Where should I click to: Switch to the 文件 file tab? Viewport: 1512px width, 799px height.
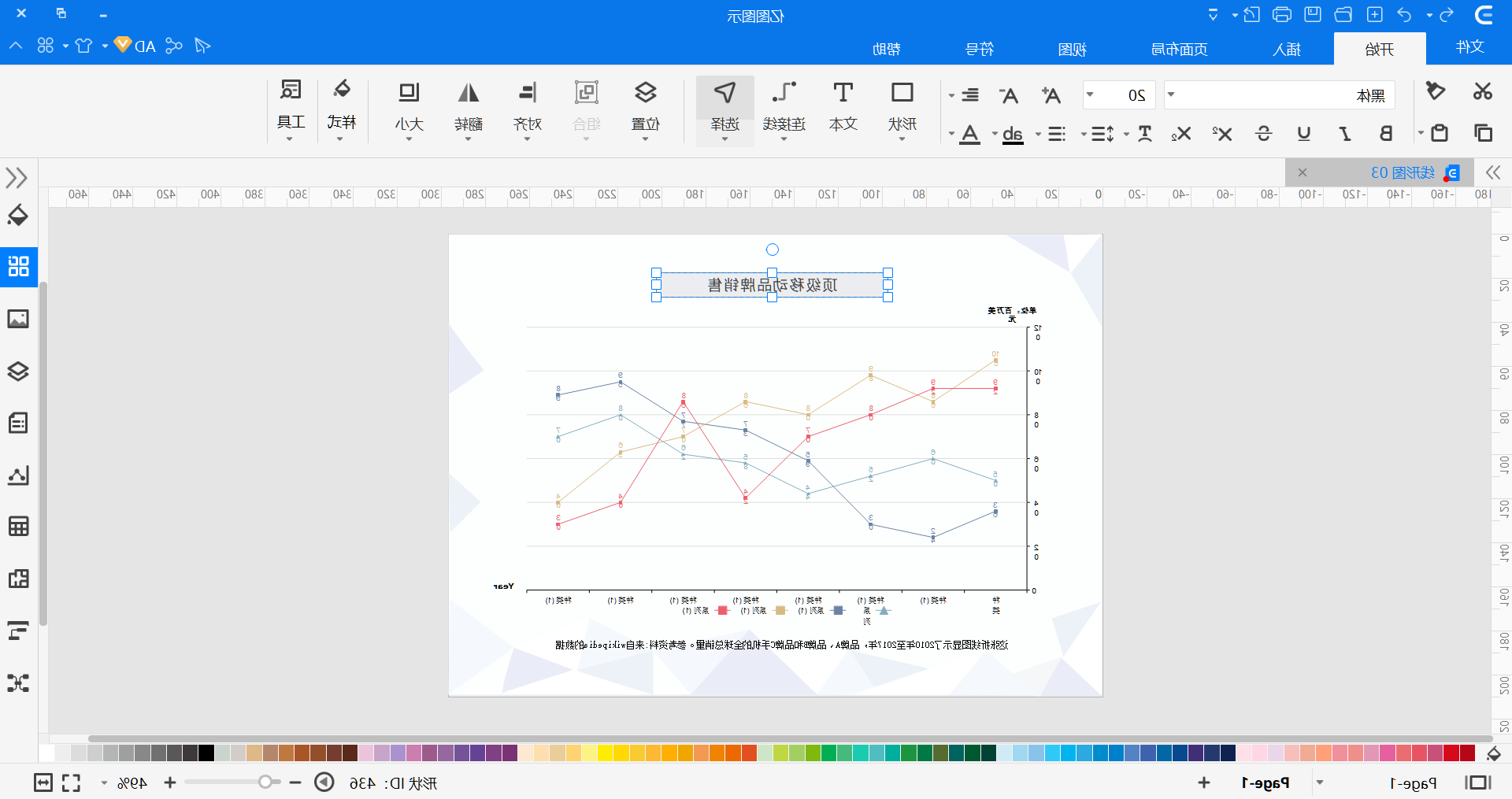tap(1469, 47)
